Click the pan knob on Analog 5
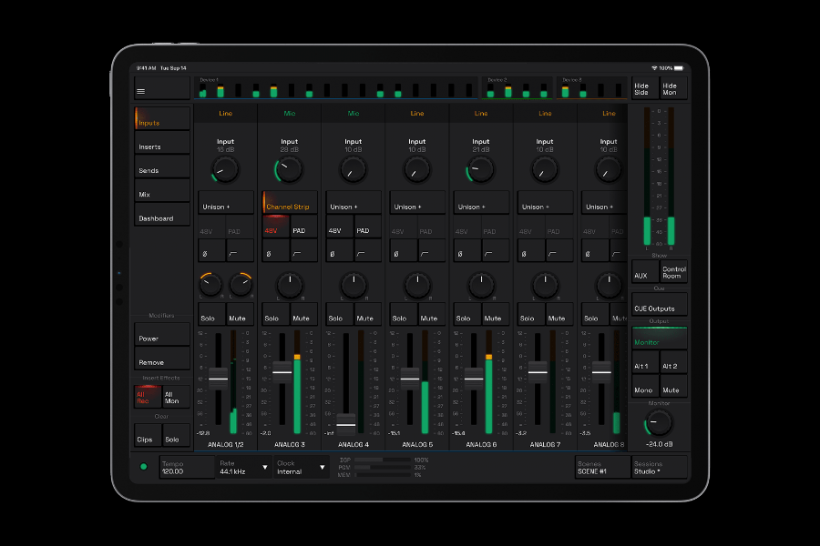 point(417,285)
